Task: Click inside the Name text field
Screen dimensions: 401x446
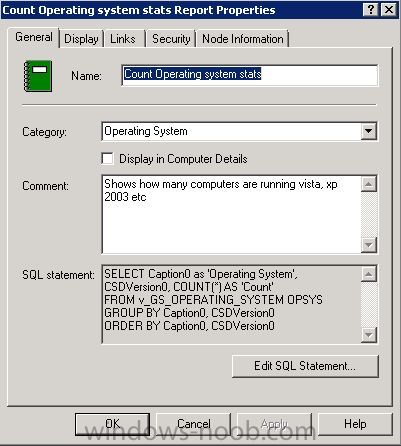Action: pos(250,75)
